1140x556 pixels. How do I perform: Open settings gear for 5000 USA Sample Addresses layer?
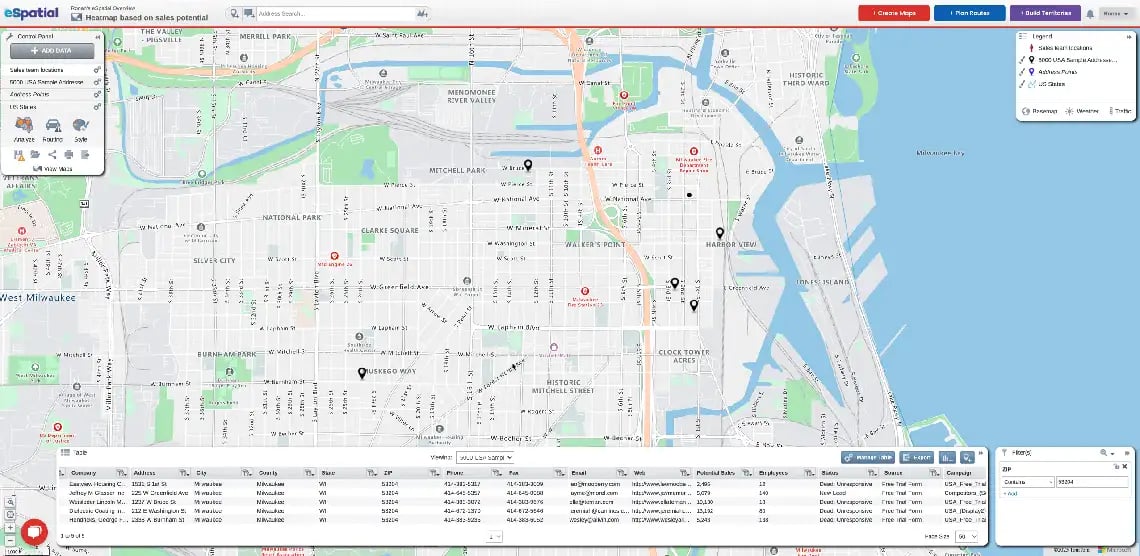(97, 82)
